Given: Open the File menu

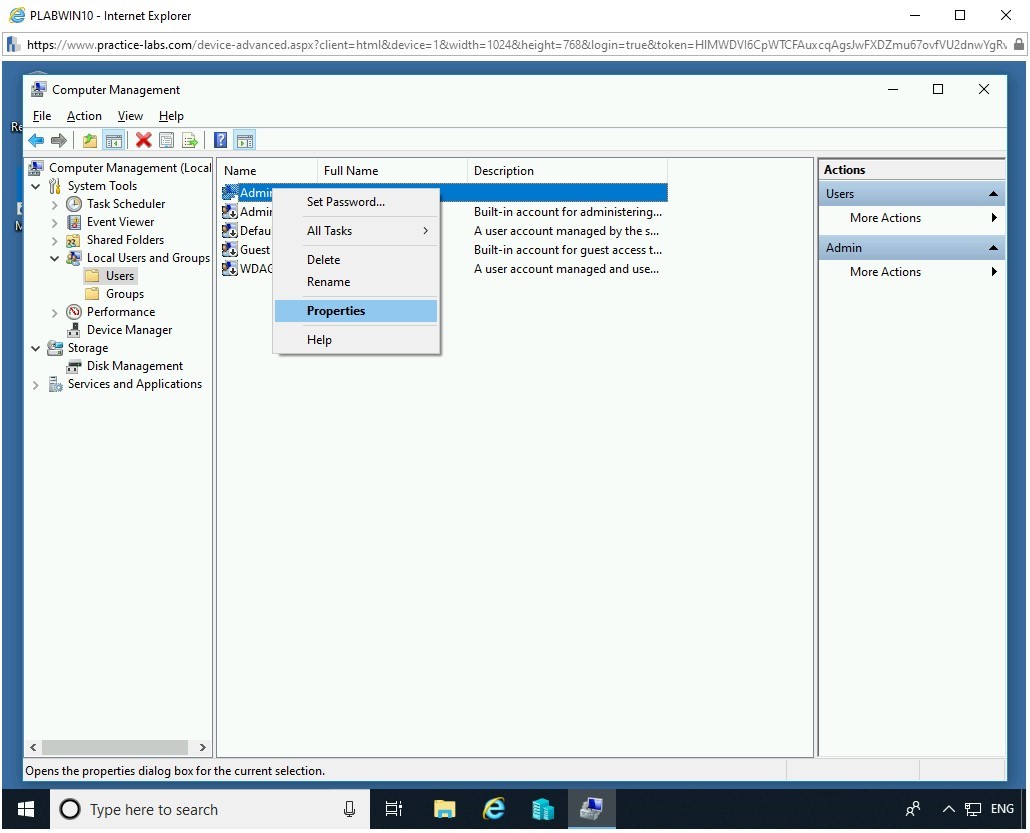Looking at the screenshot, I should 42,116.
